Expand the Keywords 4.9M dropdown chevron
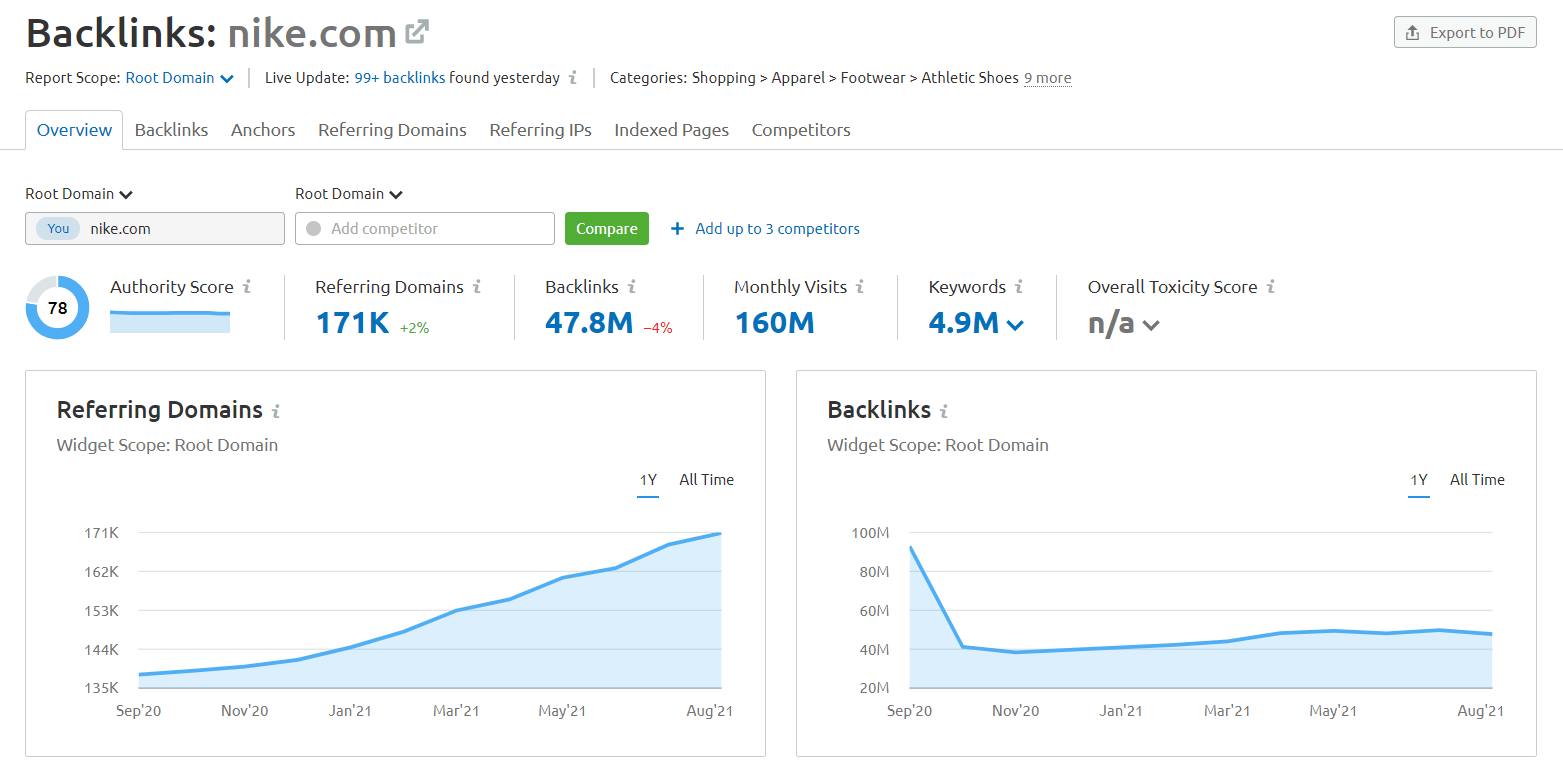The width and height of the screenshot is (1563, 775). click(x=1015, y=325)
